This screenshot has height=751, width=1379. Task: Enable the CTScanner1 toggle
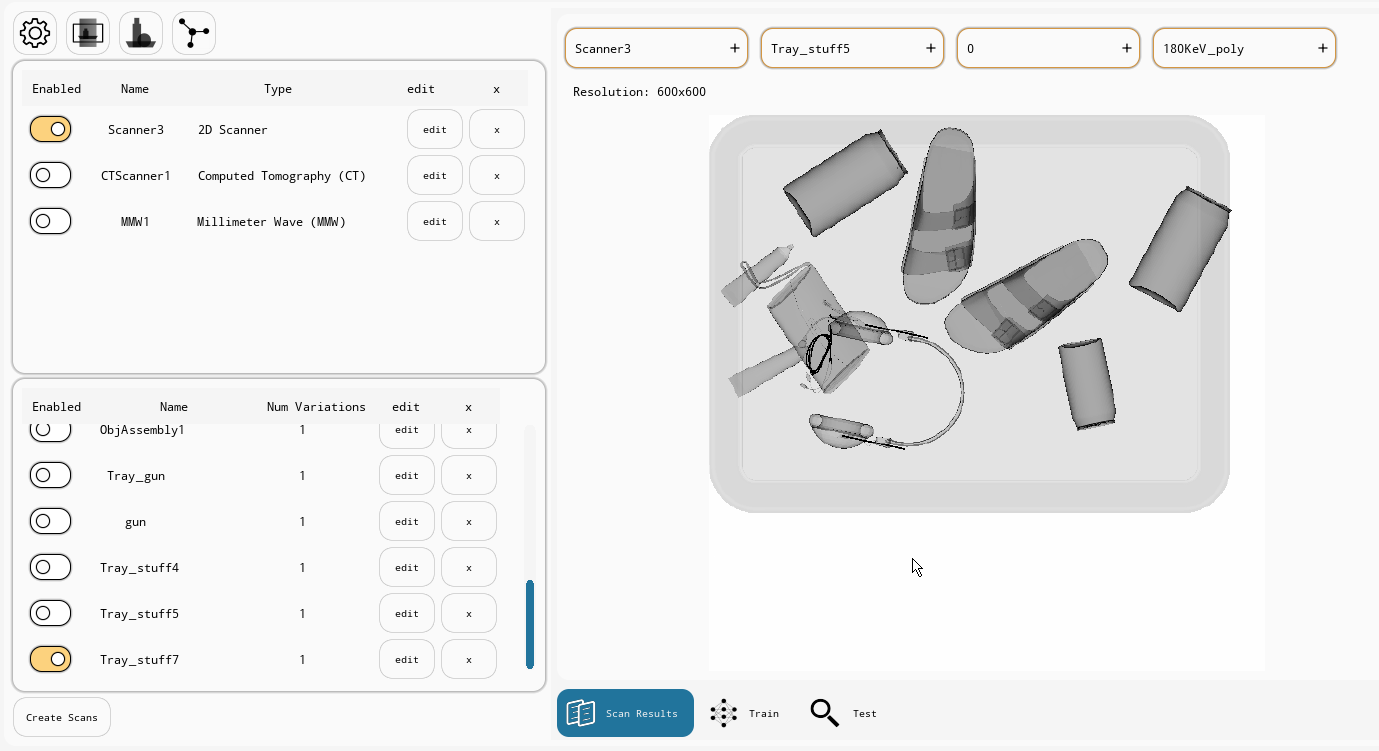50,175
